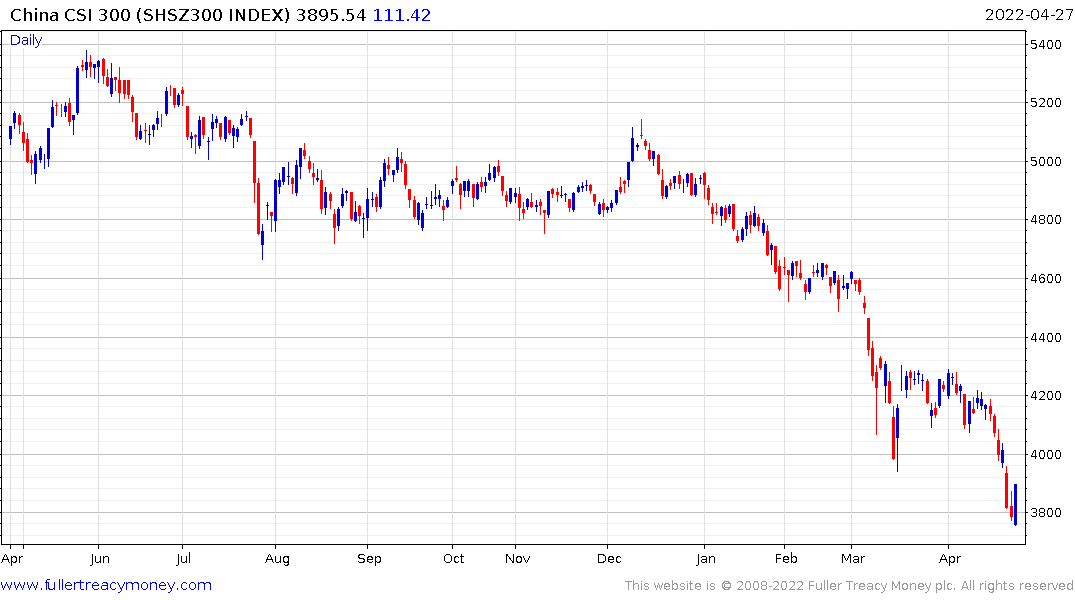
Task: Click the Mar month label
Action: tap(852, 559)
